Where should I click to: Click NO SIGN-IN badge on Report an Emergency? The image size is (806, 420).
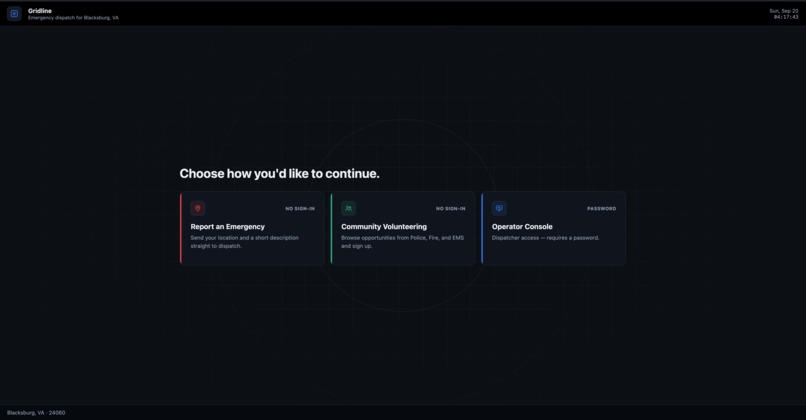pyautogui.click(x=300, y=209)
